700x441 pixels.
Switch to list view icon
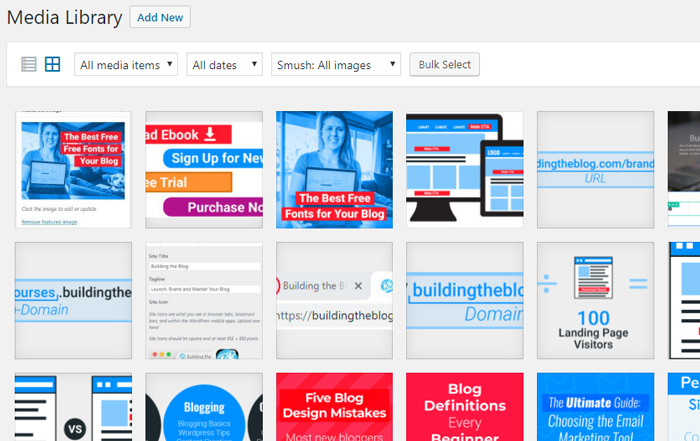pos(29,64)
